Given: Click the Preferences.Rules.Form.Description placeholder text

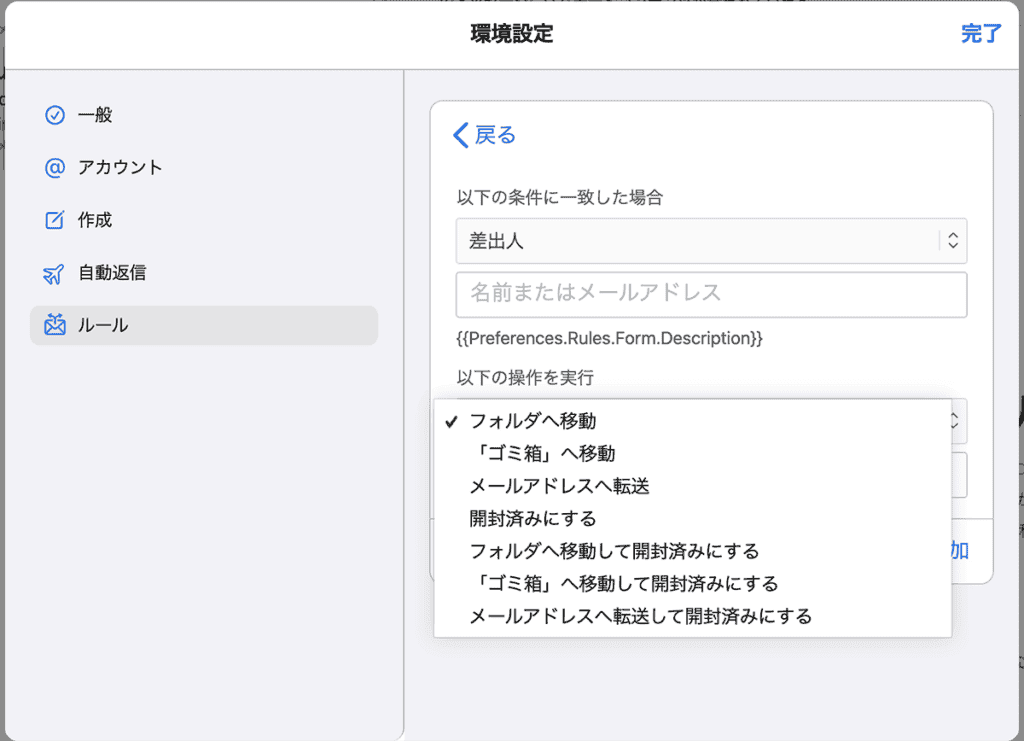Looking at the screenshot, I should coord(609,338).
